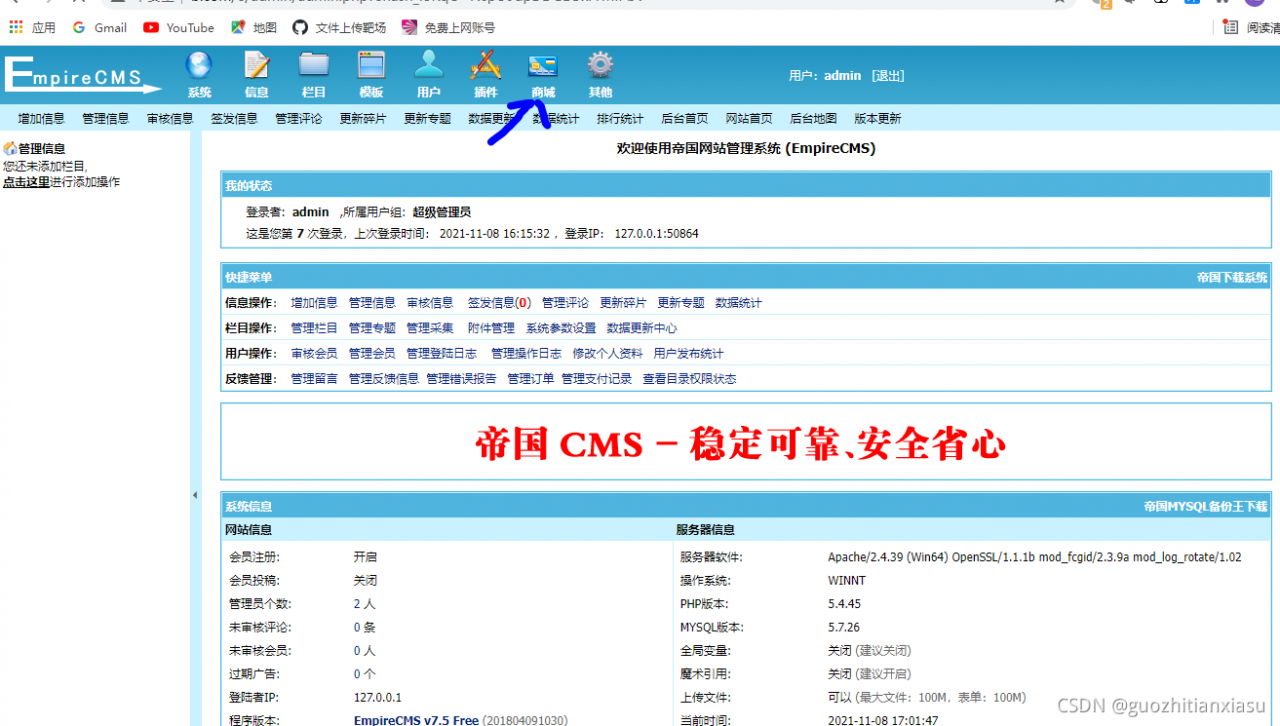The height and width of the screenshot is (726, 1280).
Task: Select 版本更新 in the submenu bar
Action: click(877, 118)
